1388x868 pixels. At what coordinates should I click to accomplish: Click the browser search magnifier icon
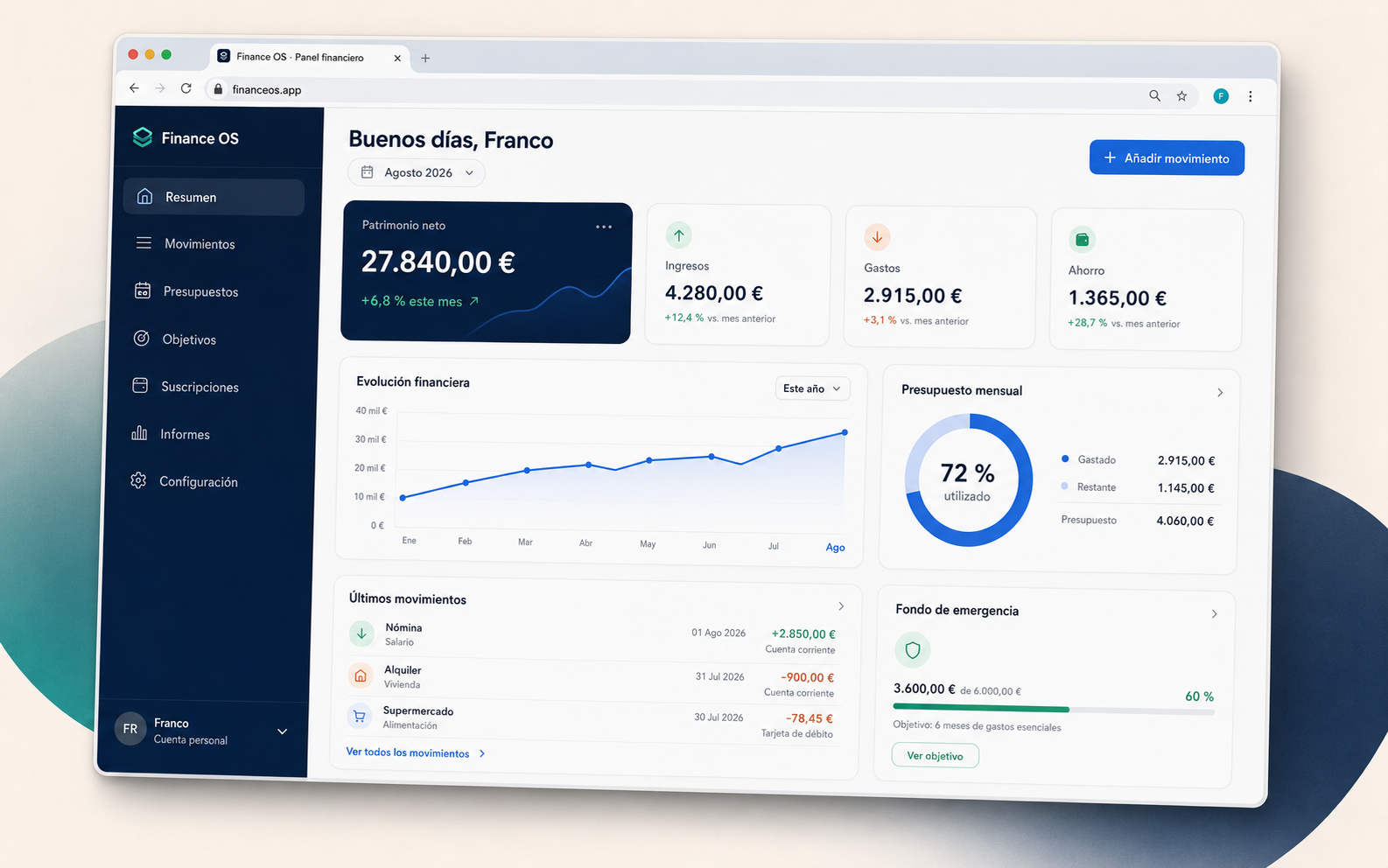pyautogui.click(x=1155, y=95)
